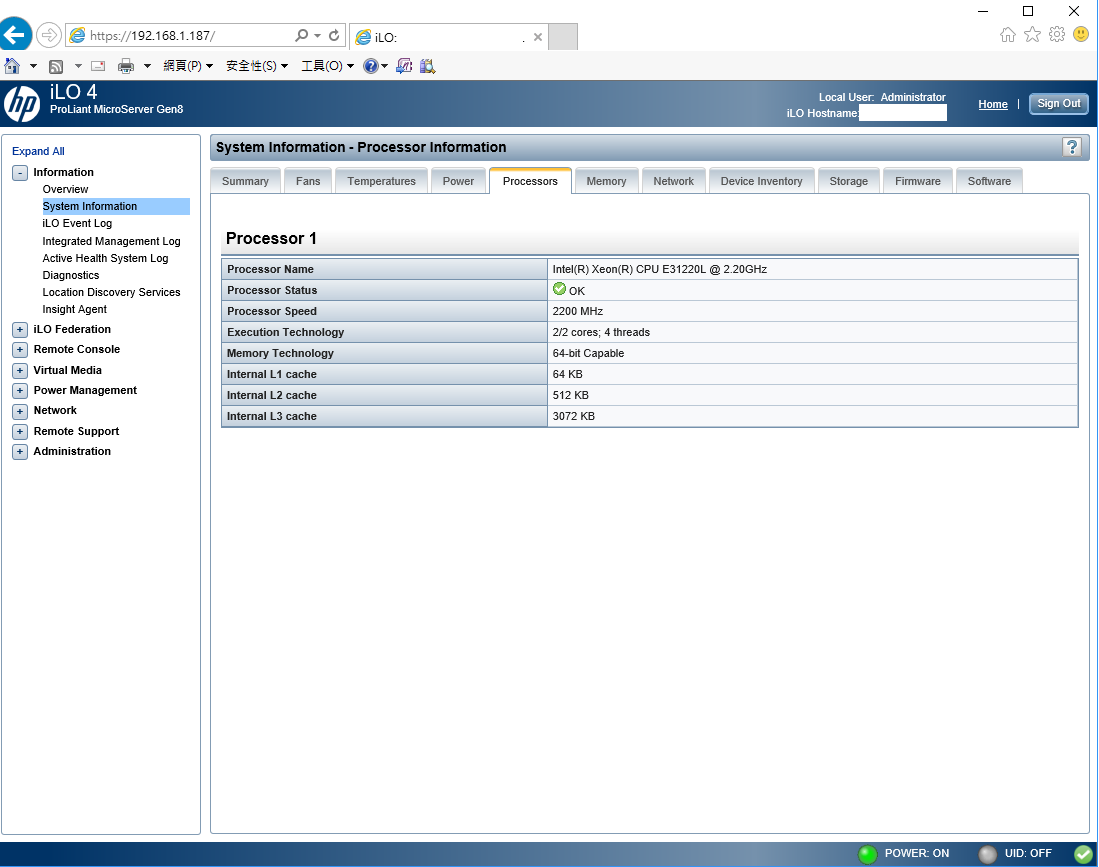Open Favorites with the star icon
The height and width of the screenshot is (867, 1099).
(x=1032, y=34)
